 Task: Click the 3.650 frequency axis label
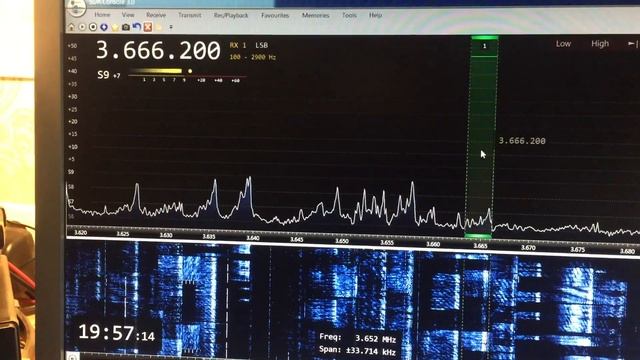point(342,241)
